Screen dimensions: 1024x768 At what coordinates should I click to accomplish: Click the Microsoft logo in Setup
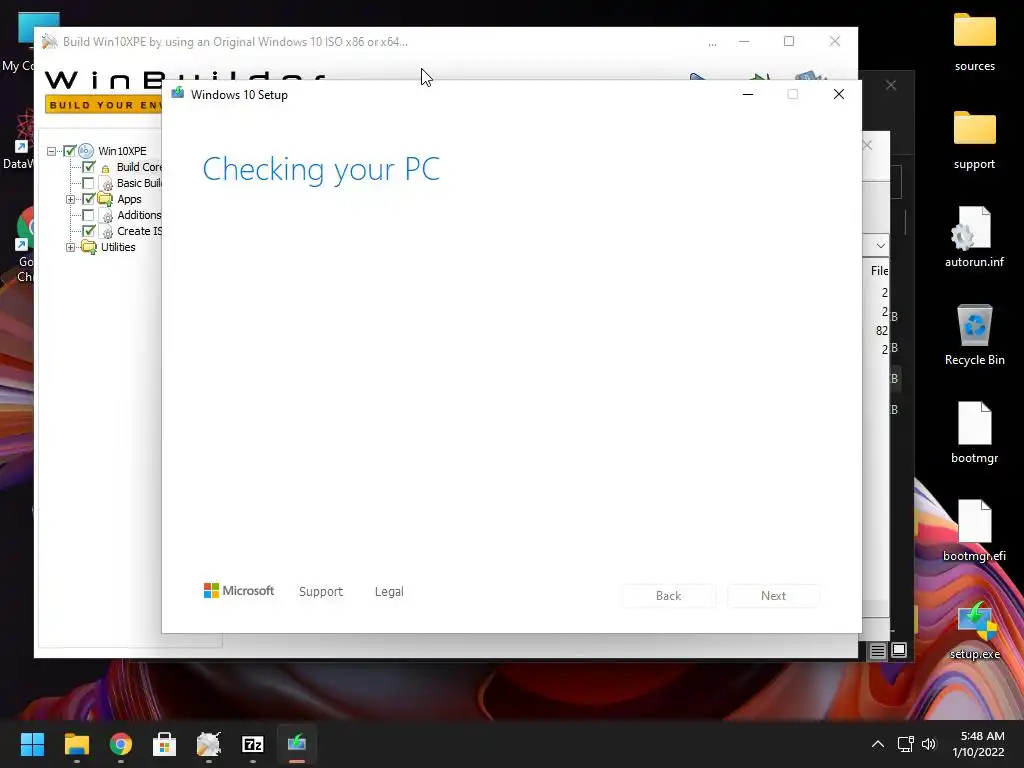(x=239, y=590)
